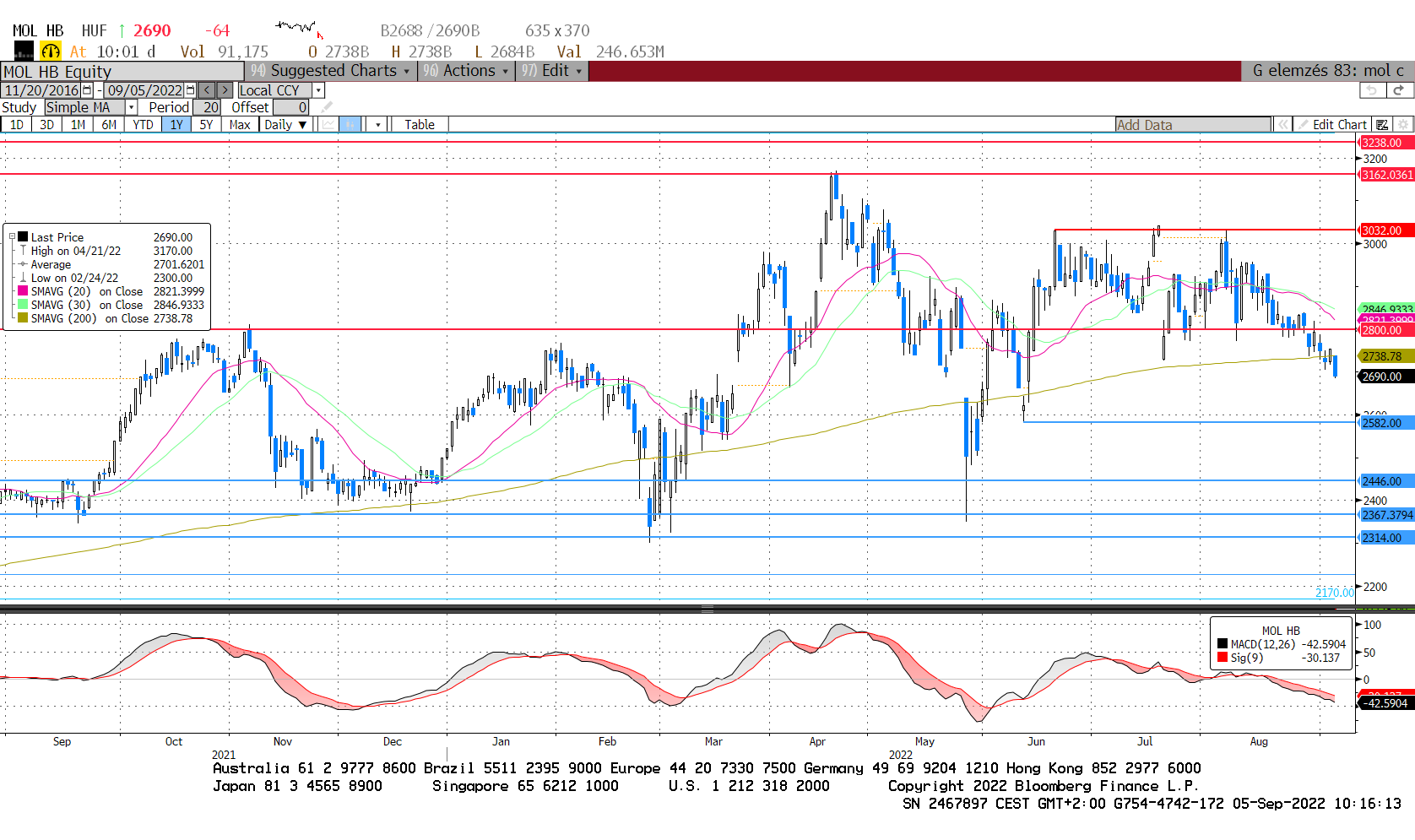1415x840 pixels.
Task: Click the black Last Price legend swatch
Action: click(24, 237)
